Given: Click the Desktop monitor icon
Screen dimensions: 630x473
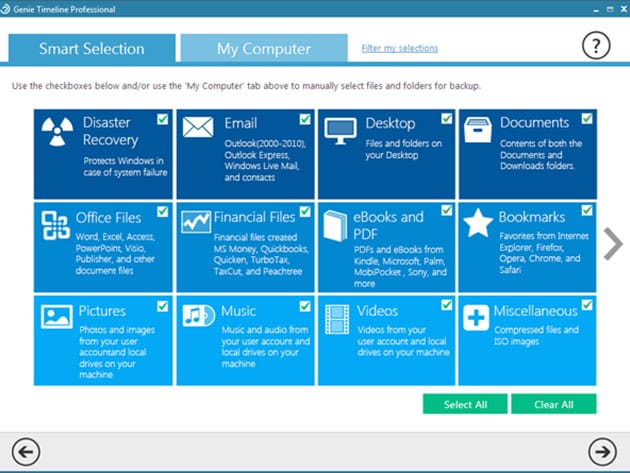Looking at the screenshot, I should tap(341, 128).
